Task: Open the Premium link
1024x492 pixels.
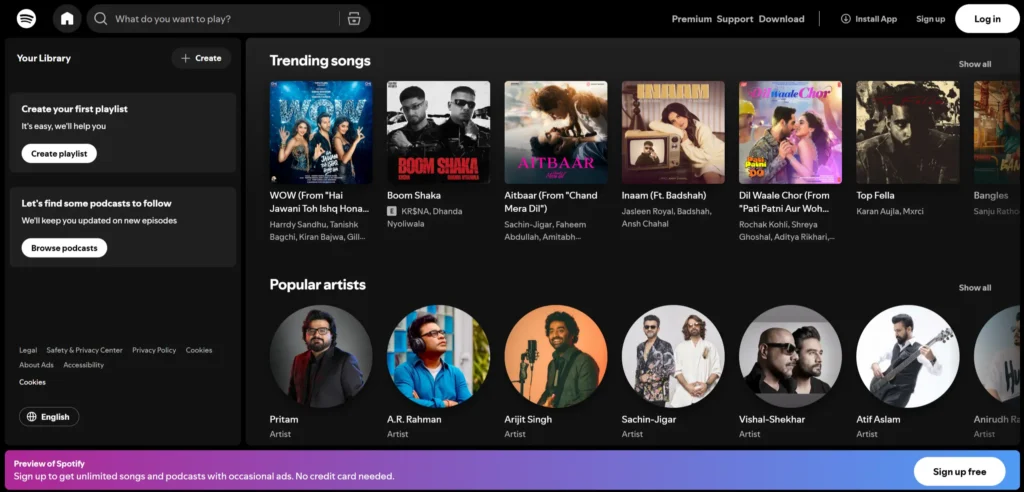Action: [692, 19]
